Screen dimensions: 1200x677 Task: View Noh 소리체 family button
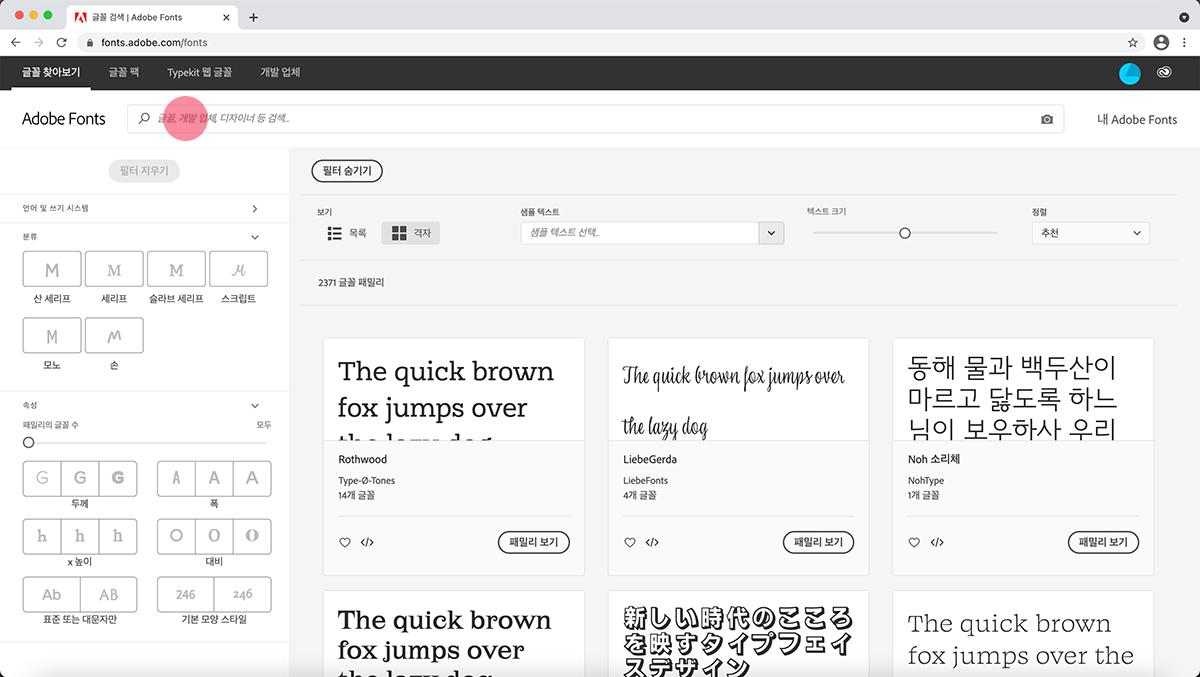point(1103,543)
